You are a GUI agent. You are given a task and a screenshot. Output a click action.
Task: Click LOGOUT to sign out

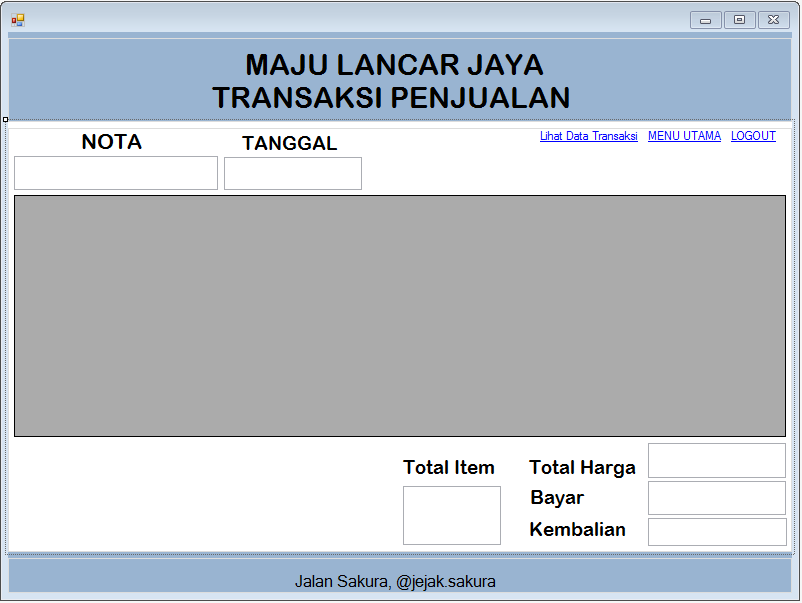point(753,136)
